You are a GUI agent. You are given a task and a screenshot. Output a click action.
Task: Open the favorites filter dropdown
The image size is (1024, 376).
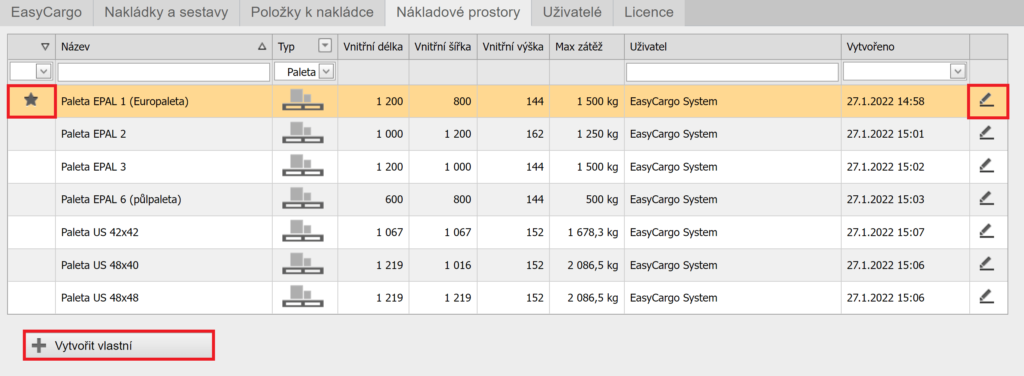[44, 71]
